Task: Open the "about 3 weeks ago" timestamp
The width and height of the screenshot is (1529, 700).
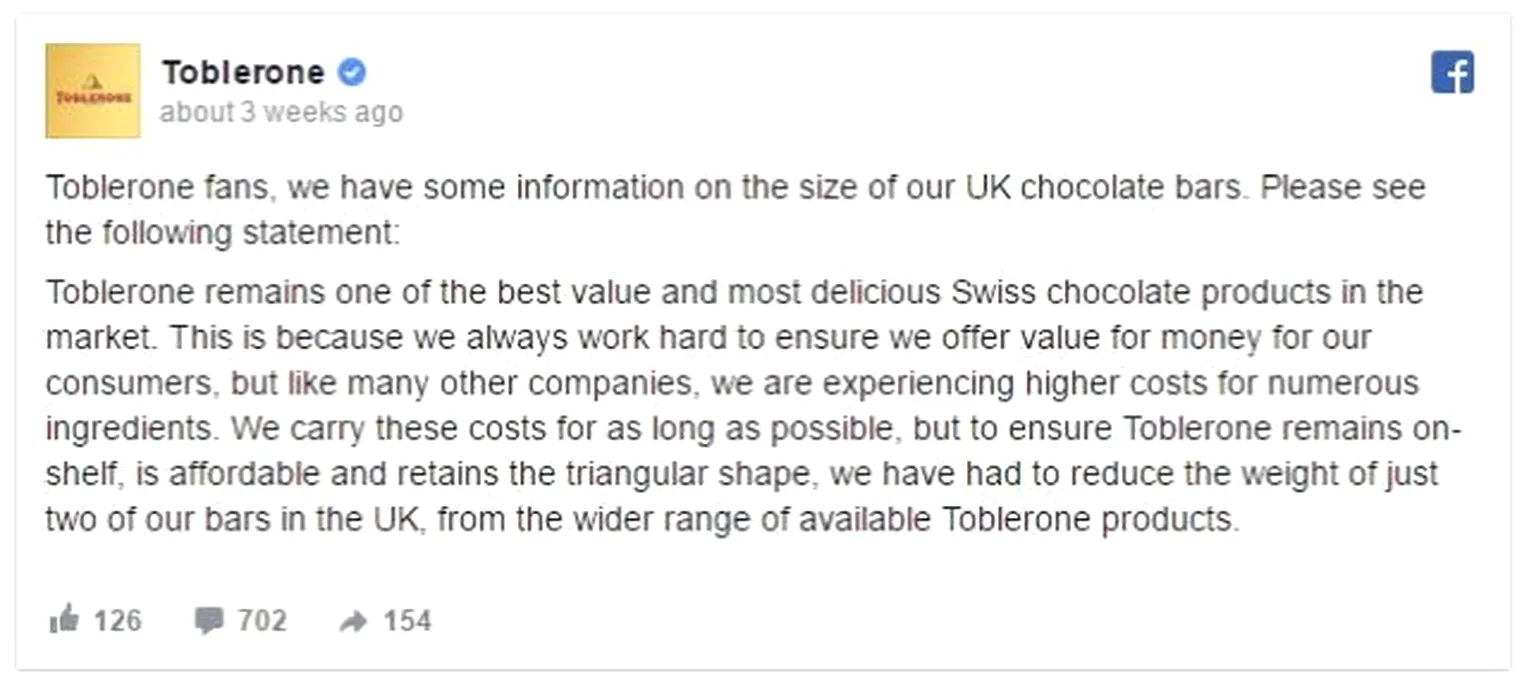Action: point(281,112)
